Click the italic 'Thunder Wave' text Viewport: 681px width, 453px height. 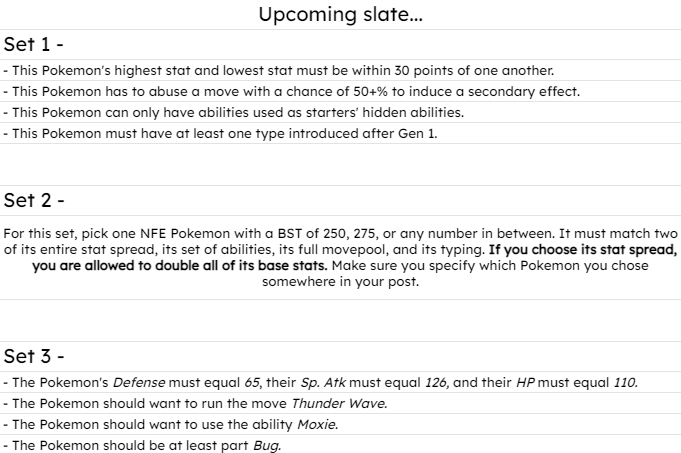point(339,403)
